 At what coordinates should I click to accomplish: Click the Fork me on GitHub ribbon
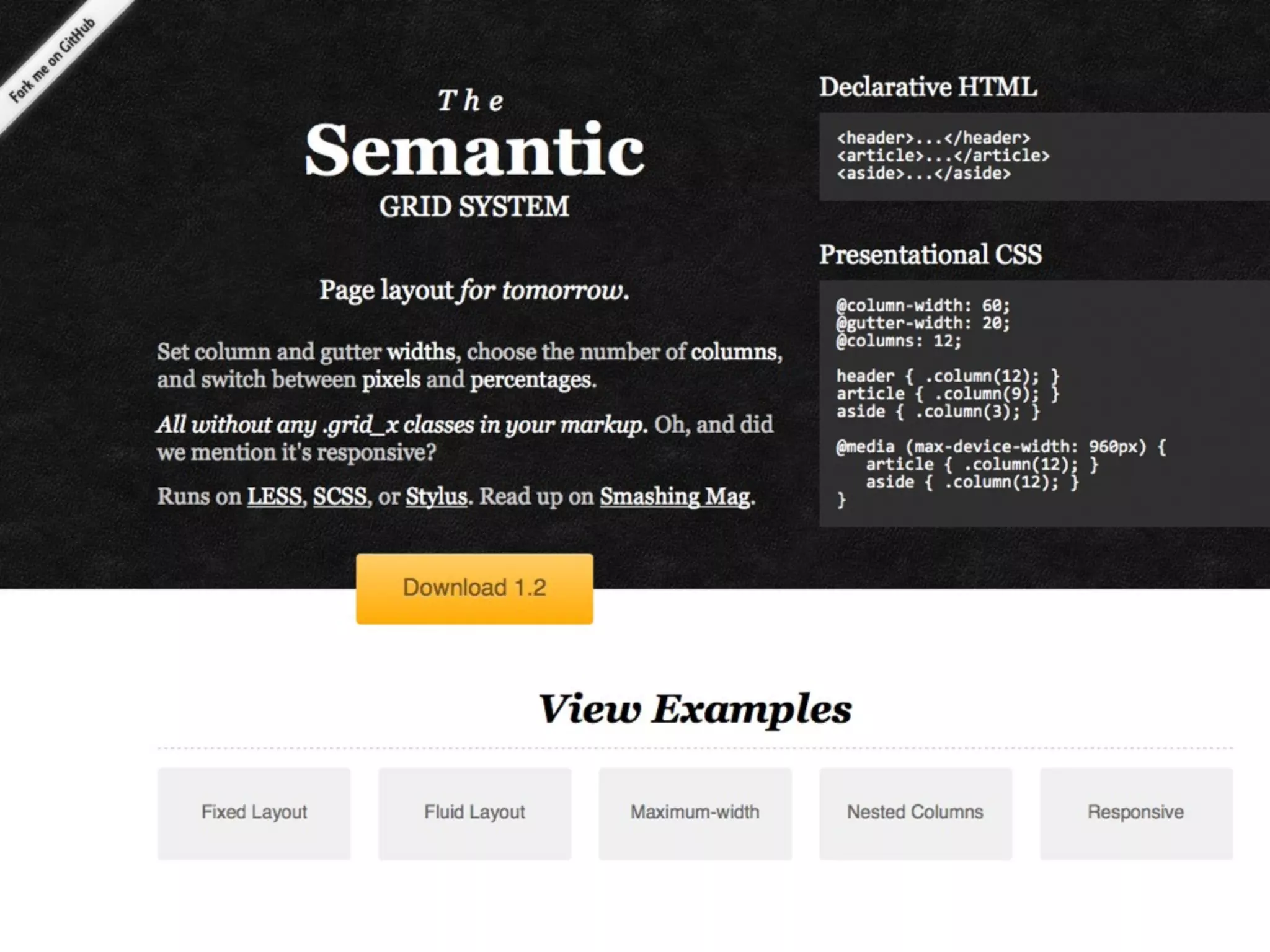point(53,61)
